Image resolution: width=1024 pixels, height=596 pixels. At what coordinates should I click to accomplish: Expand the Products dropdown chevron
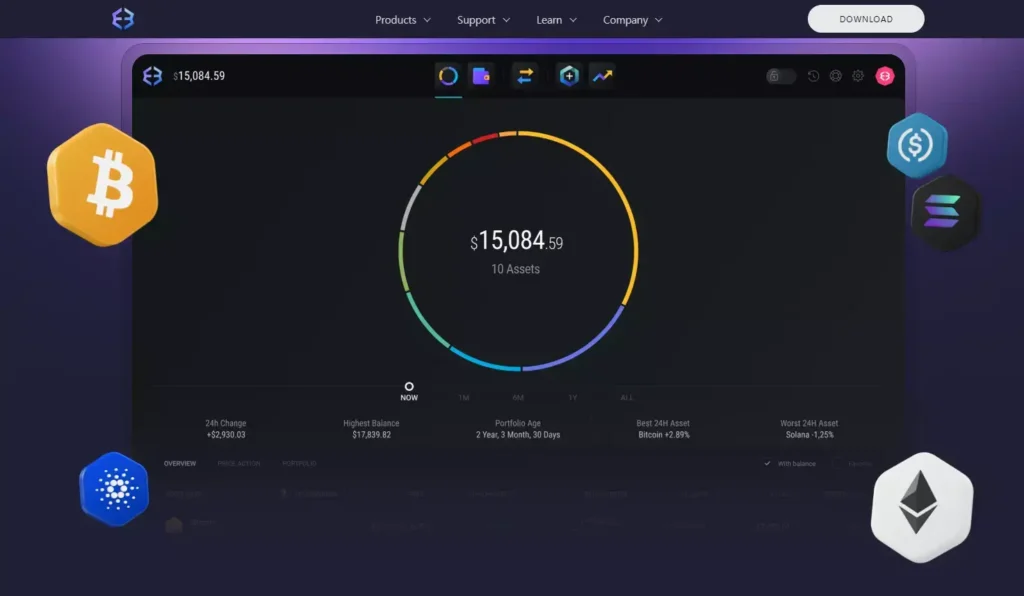pos(427,20)
